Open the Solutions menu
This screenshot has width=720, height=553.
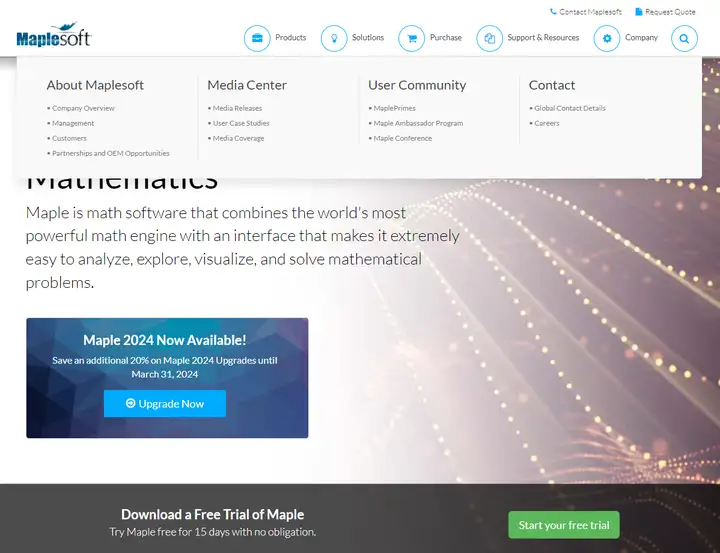pos(368,38)
